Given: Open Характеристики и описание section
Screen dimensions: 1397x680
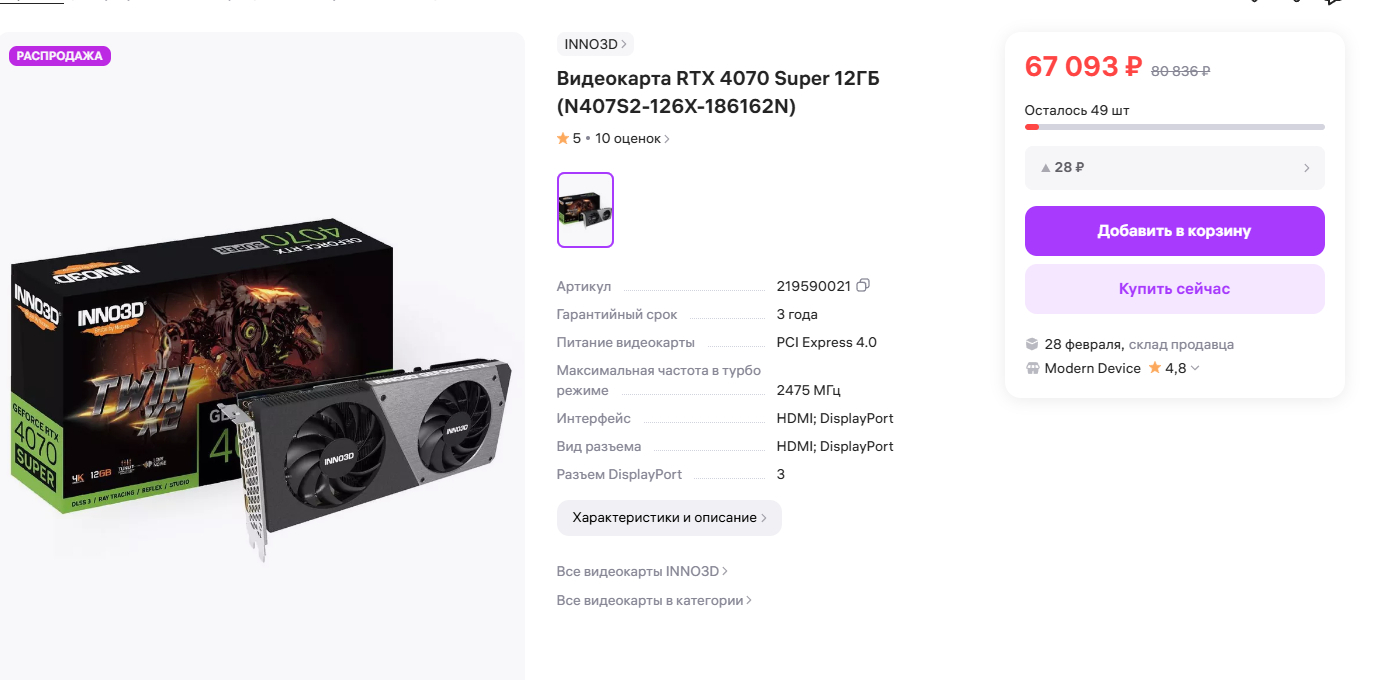Looking at the screenshot, I should pyautogui.click(x=669, y=518).
